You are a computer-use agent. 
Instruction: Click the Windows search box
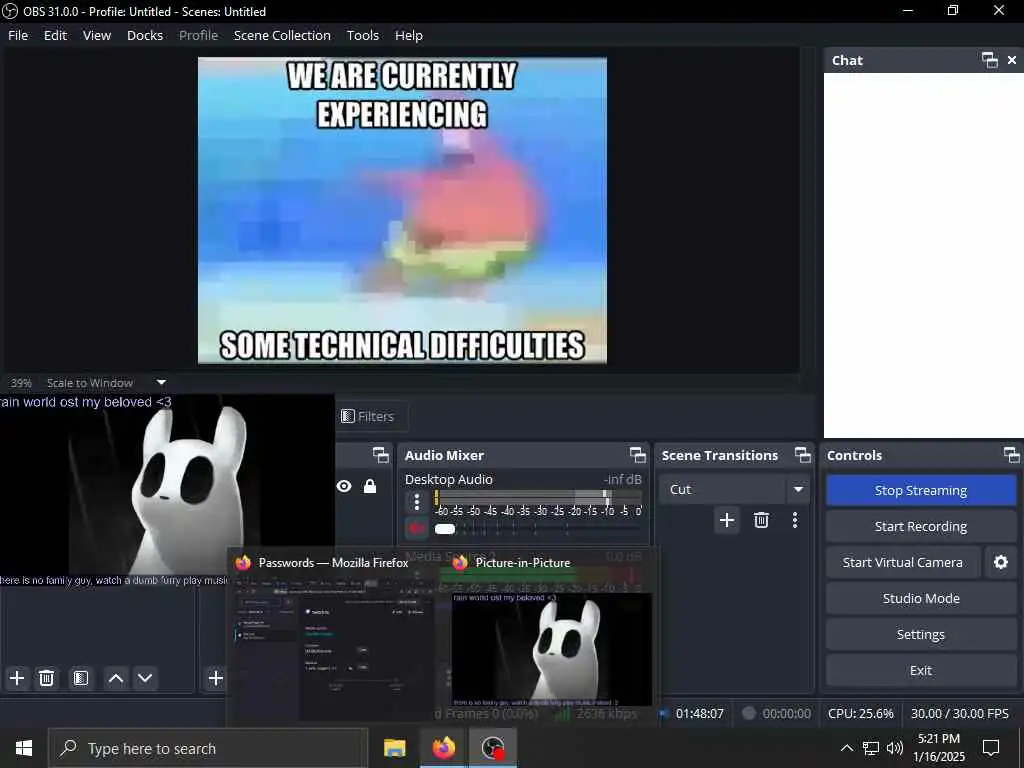point(208,748)
